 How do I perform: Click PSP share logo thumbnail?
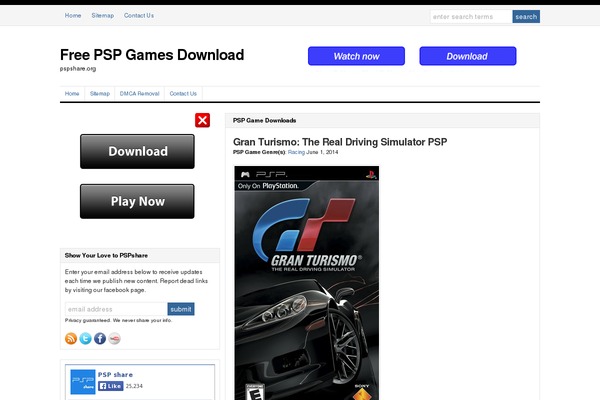point(83,382)
